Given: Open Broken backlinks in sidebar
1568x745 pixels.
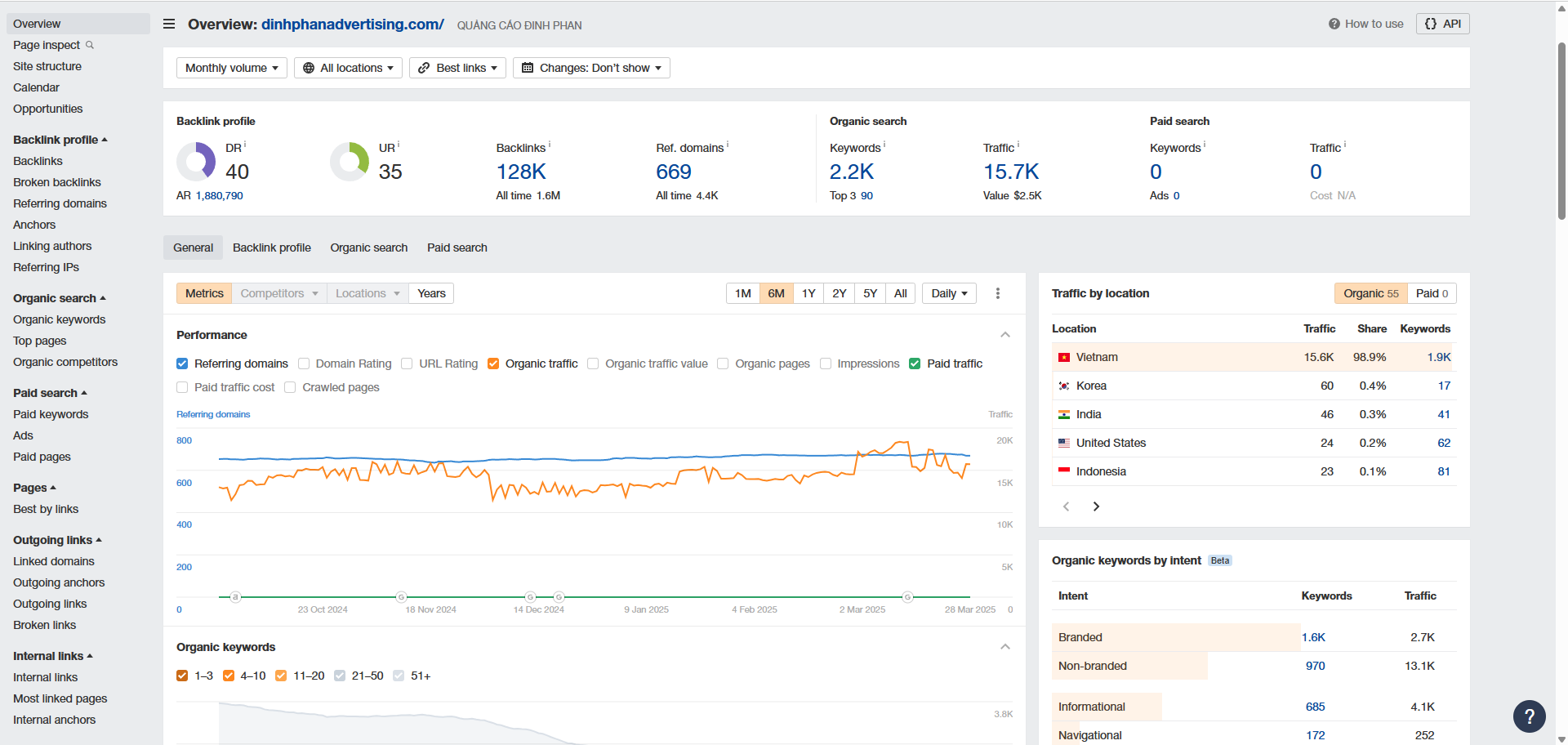Looking at the screenshot, I should (x=57, y=182).
